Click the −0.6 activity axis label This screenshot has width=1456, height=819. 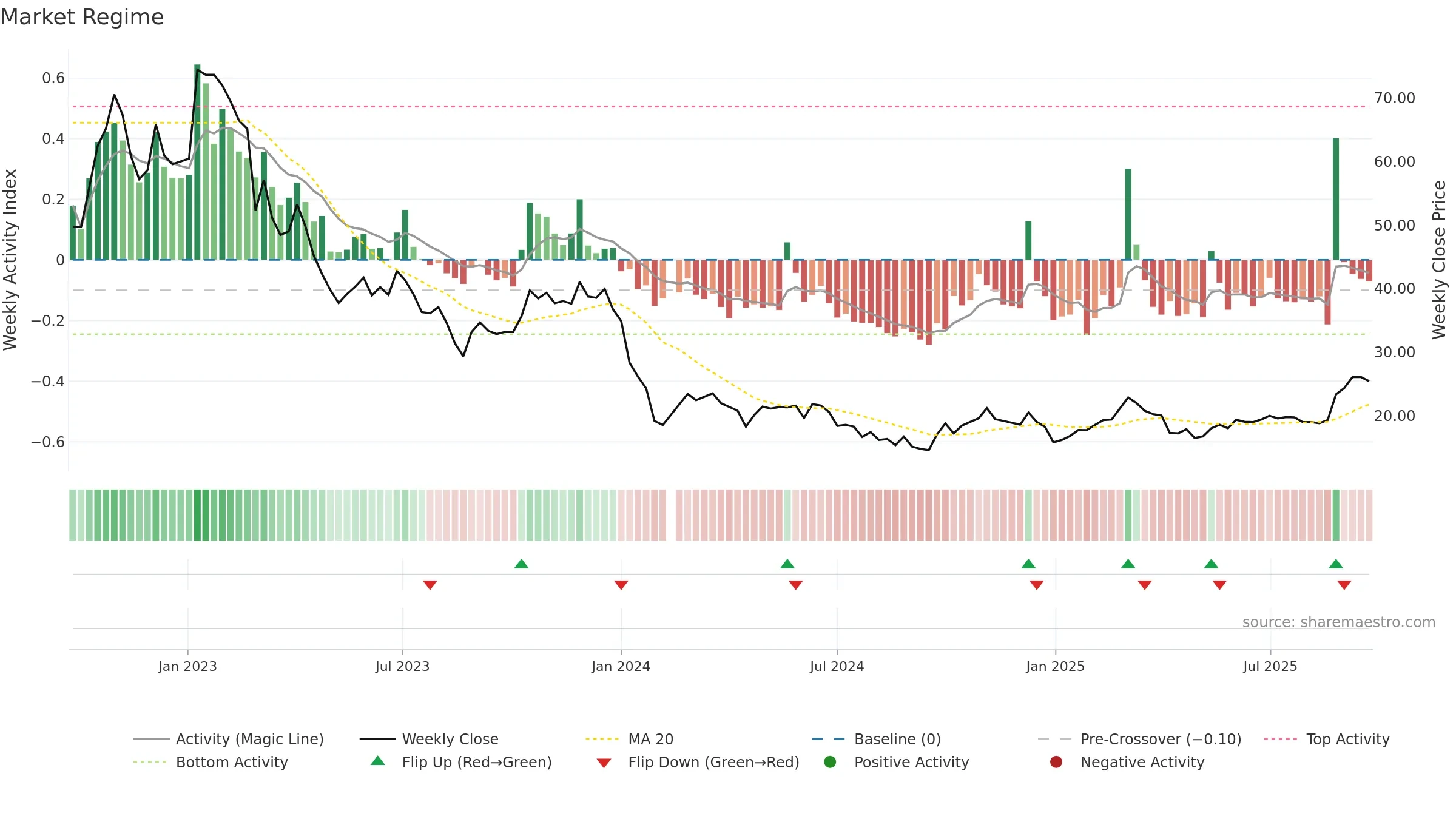click(x=48, y=442)
